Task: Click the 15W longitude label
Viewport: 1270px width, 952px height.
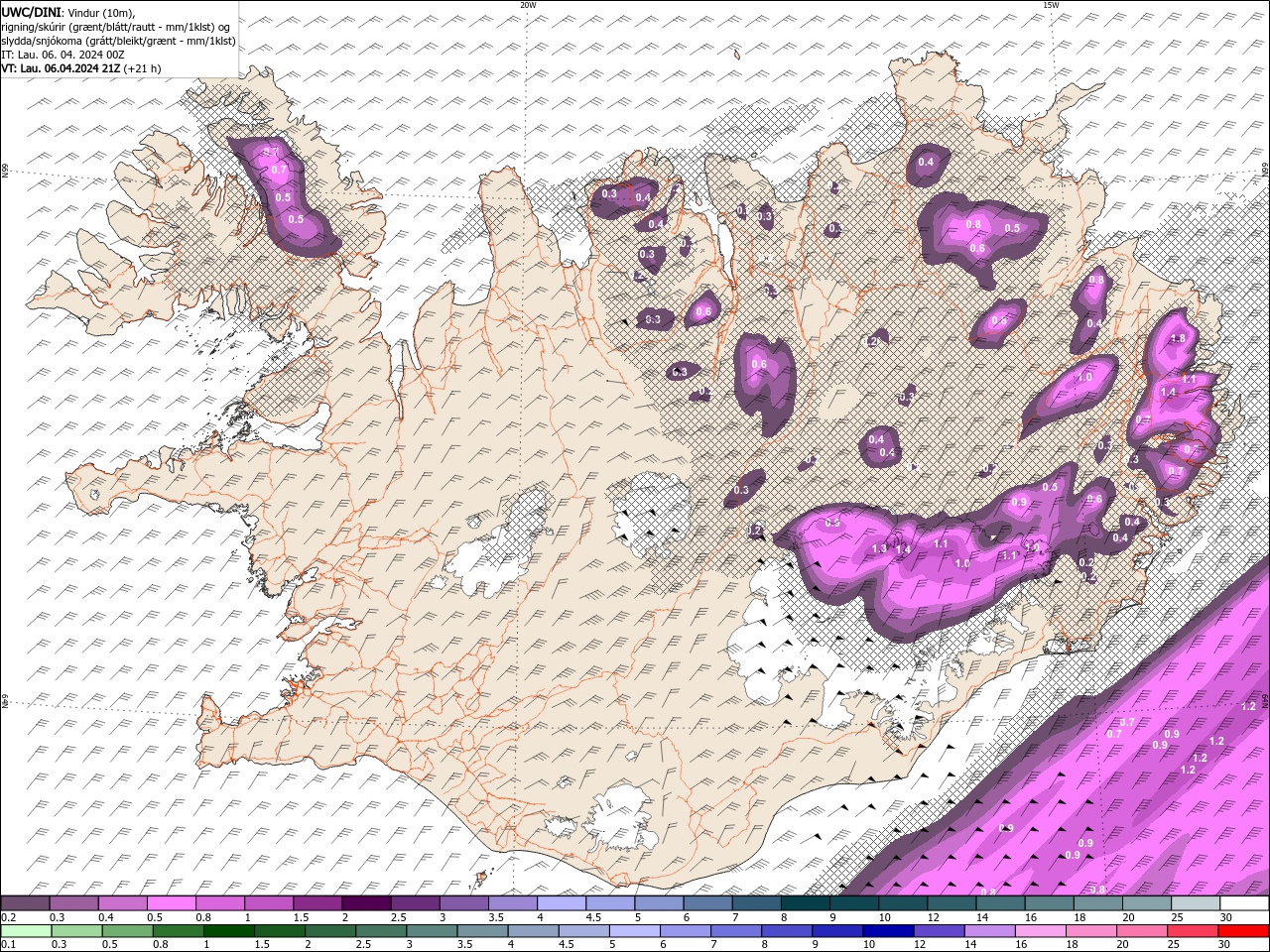Action: click(x=1051, y=5)
